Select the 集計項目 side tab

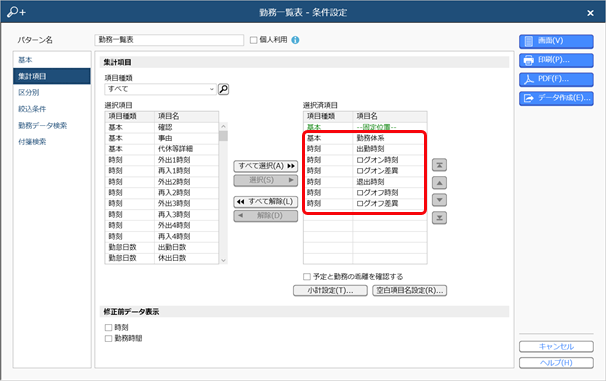click(52, 76)
